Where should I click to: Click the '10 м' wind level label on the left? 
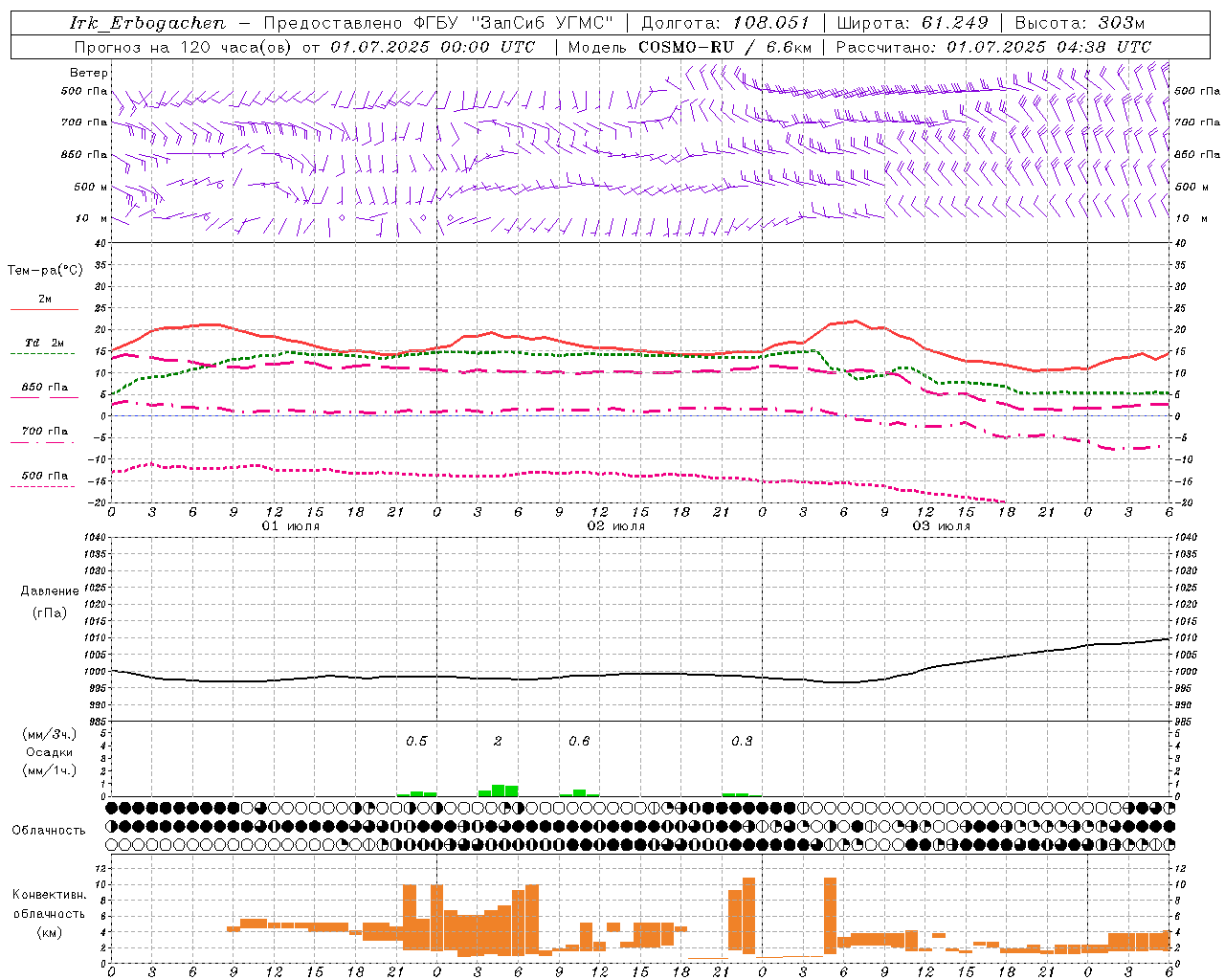pyautogui.click(x=91, y=218)
